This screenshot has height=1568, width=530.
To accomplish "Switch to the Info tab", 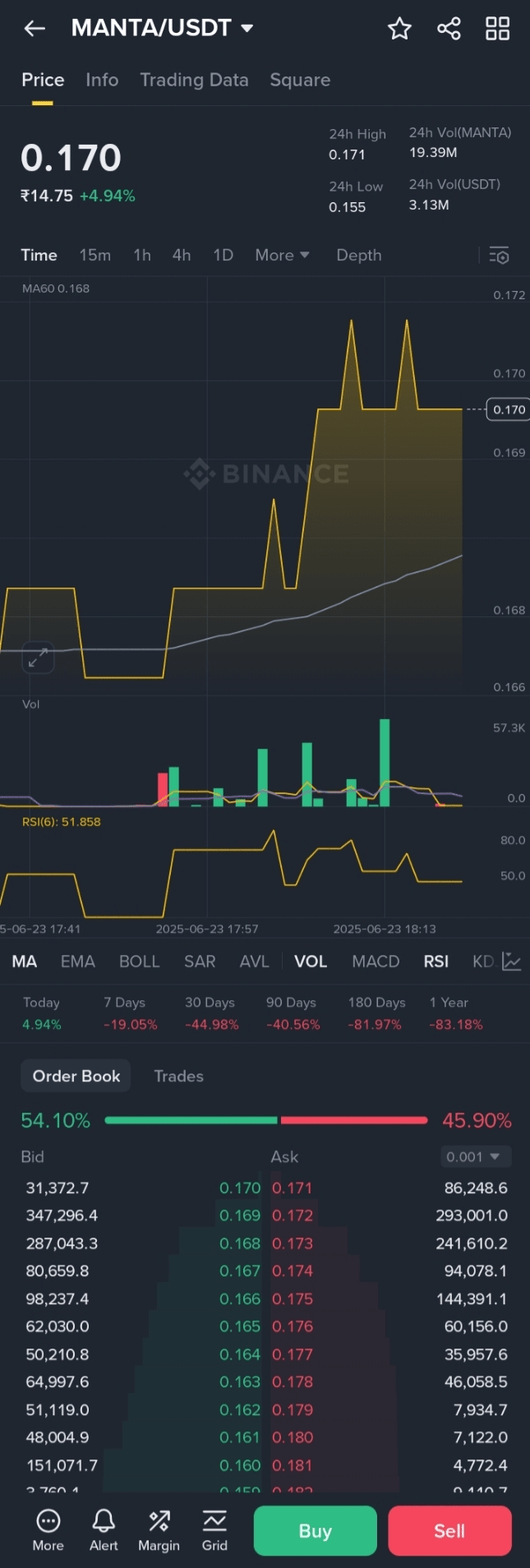I will pos(102,80).
